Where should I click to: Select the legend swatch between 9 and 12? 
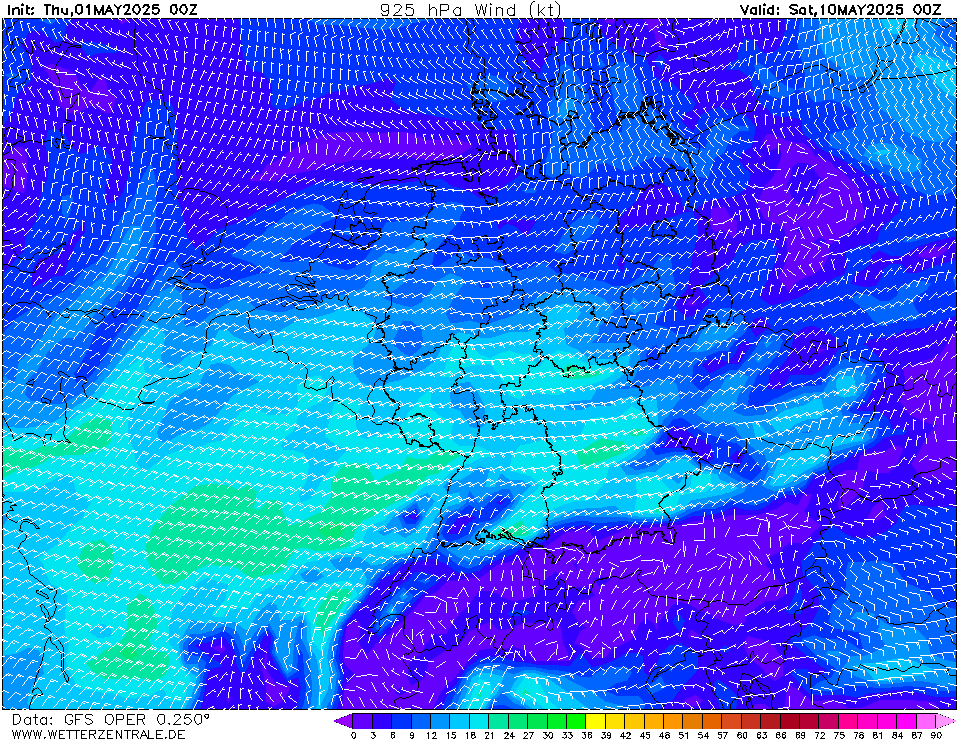pos(421,721)
